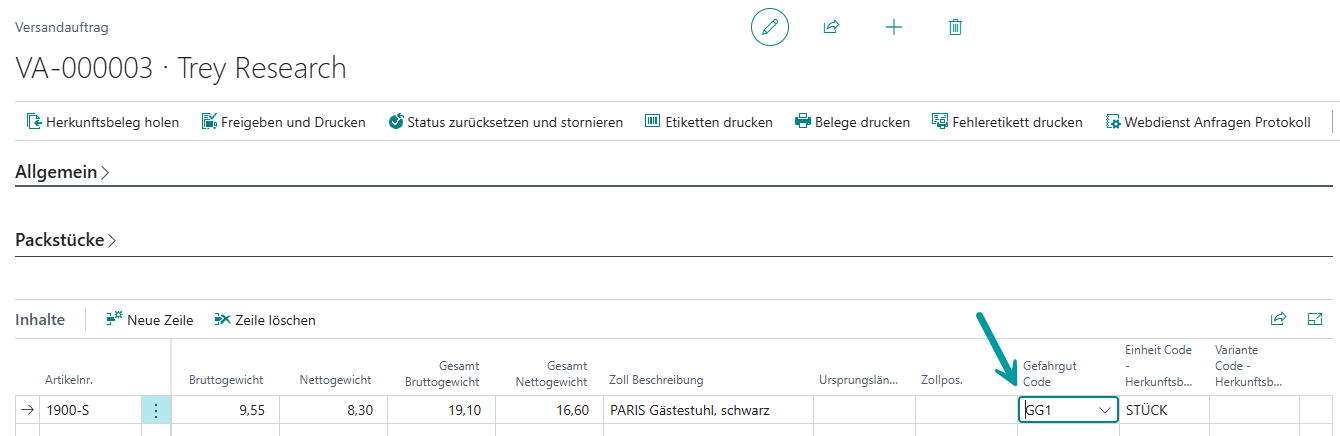Screen dimensions: 1340x436
Task: Maximize the Inhalte section with expand icon
Action: pyautogui.click(x=1315, y=319)
